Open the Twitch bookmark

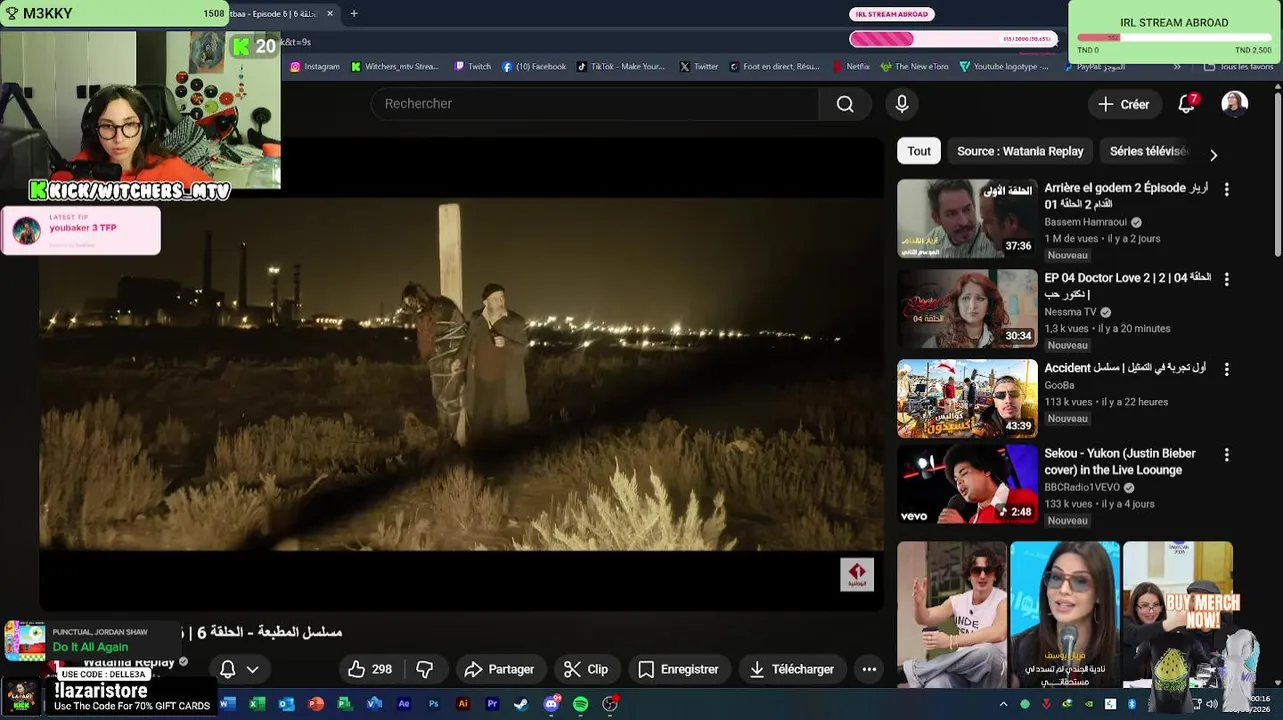click(x=472, y=67)
